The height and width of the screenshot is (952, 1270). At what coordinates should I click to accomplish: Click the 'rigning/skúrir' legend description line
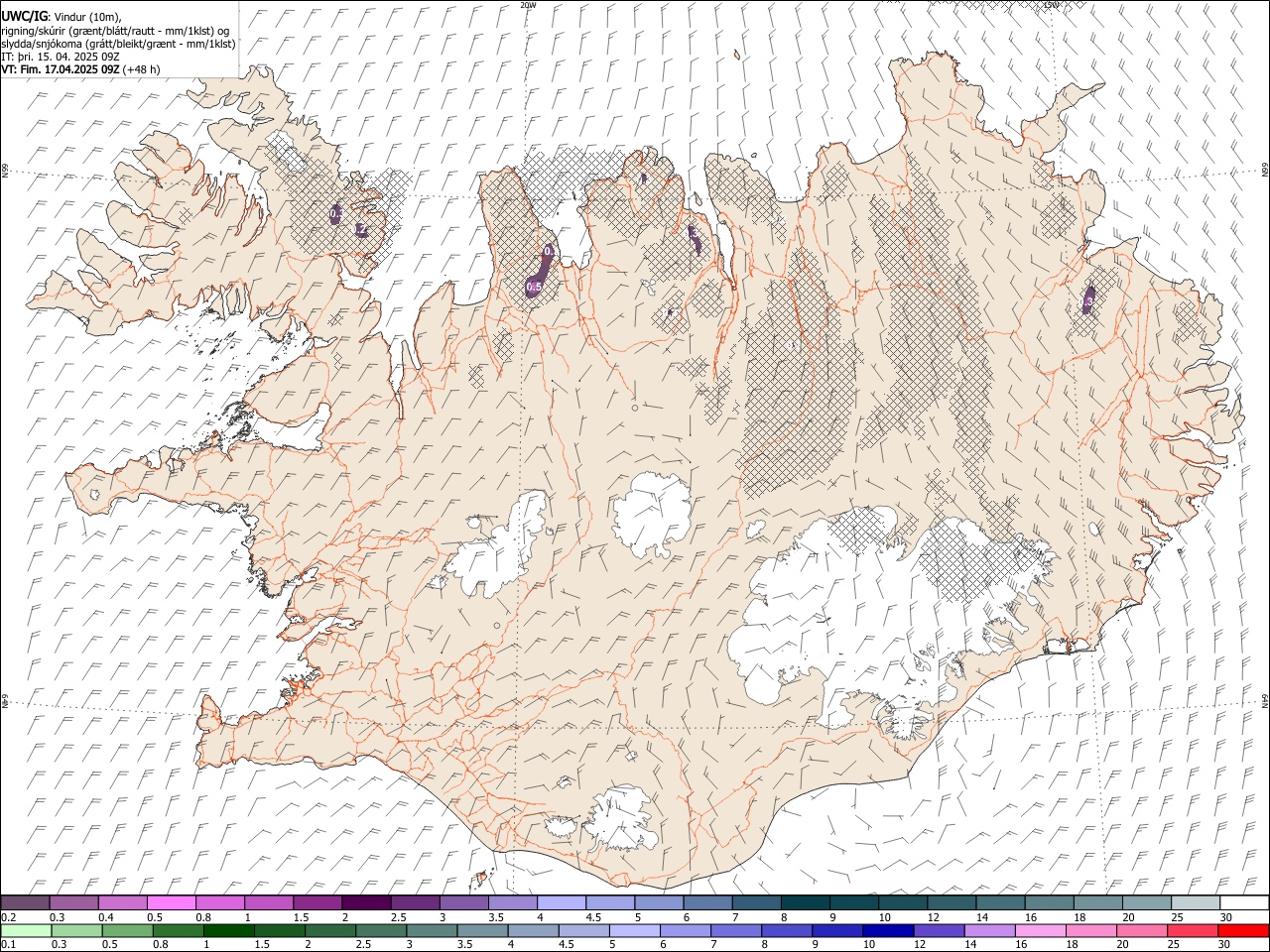tap(114, 31)
